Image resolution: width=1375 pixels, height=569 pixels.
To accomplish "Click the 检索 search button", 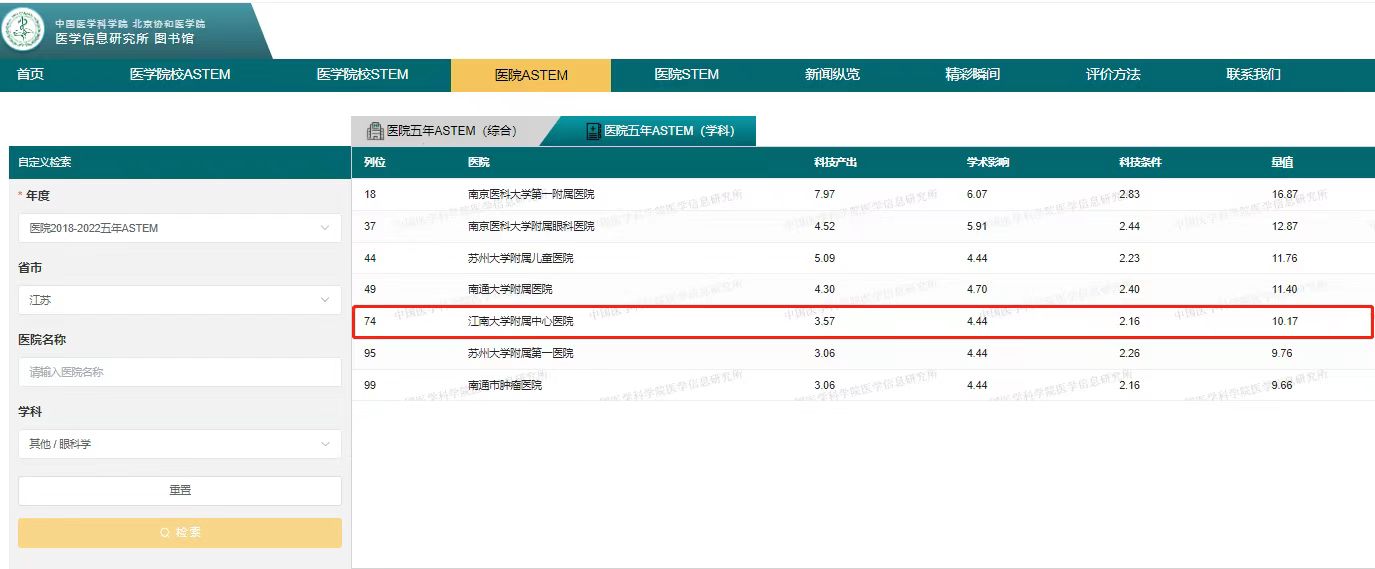I will pyautogui.click(x=180, y=533).
